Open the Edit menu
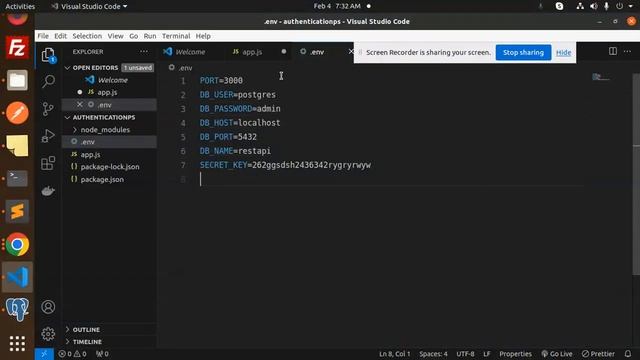 pos(60,36)
